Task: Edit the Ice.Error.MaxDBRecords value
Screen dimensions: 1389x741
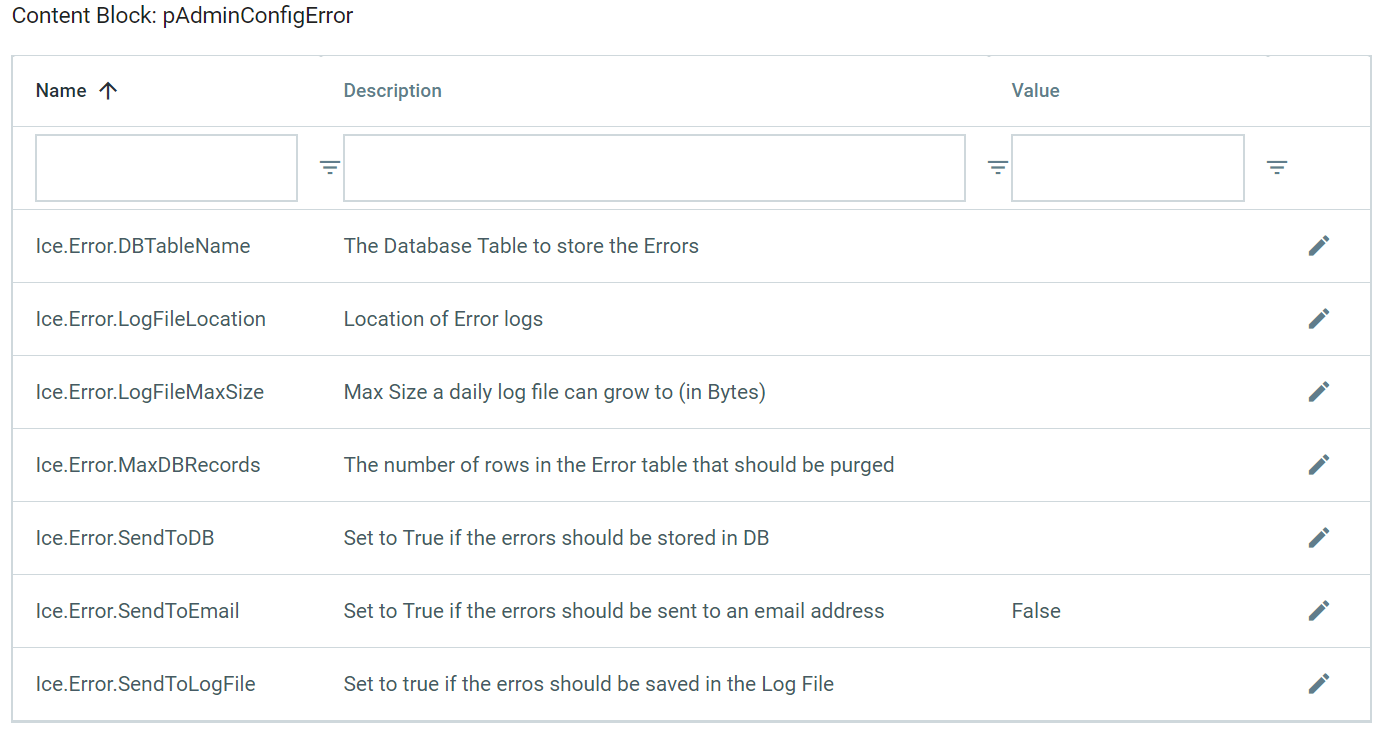Action: pos(1319,465)
